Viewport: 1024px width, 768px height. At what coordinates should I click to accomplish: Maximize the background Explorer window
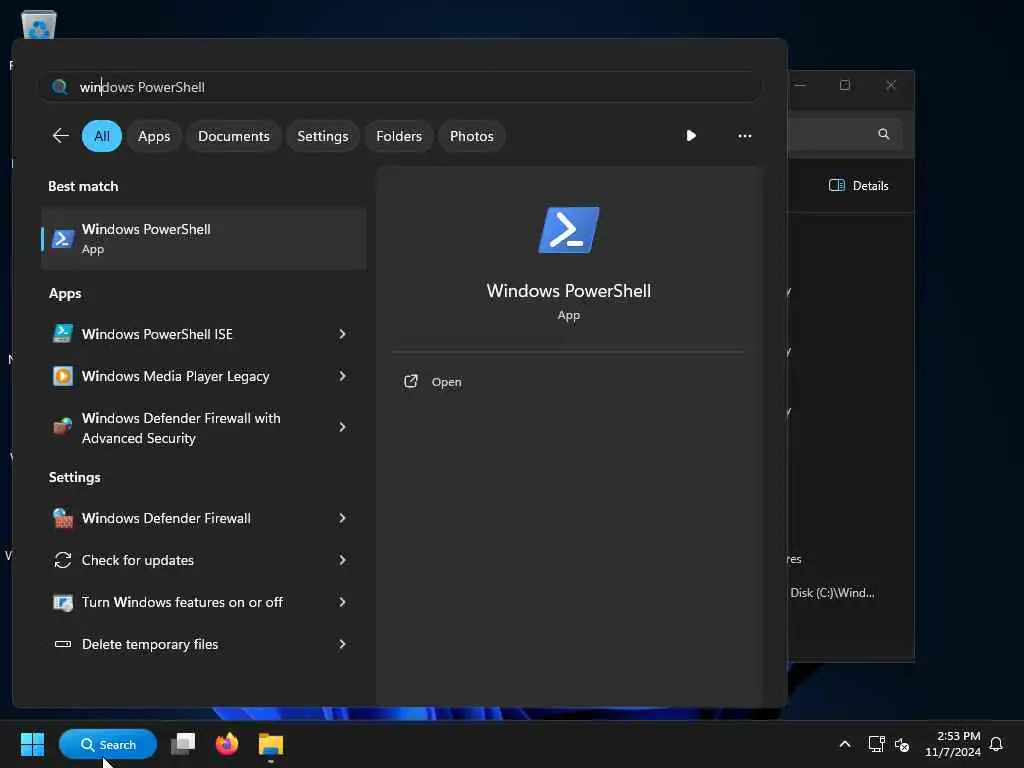tap(844, 85)
